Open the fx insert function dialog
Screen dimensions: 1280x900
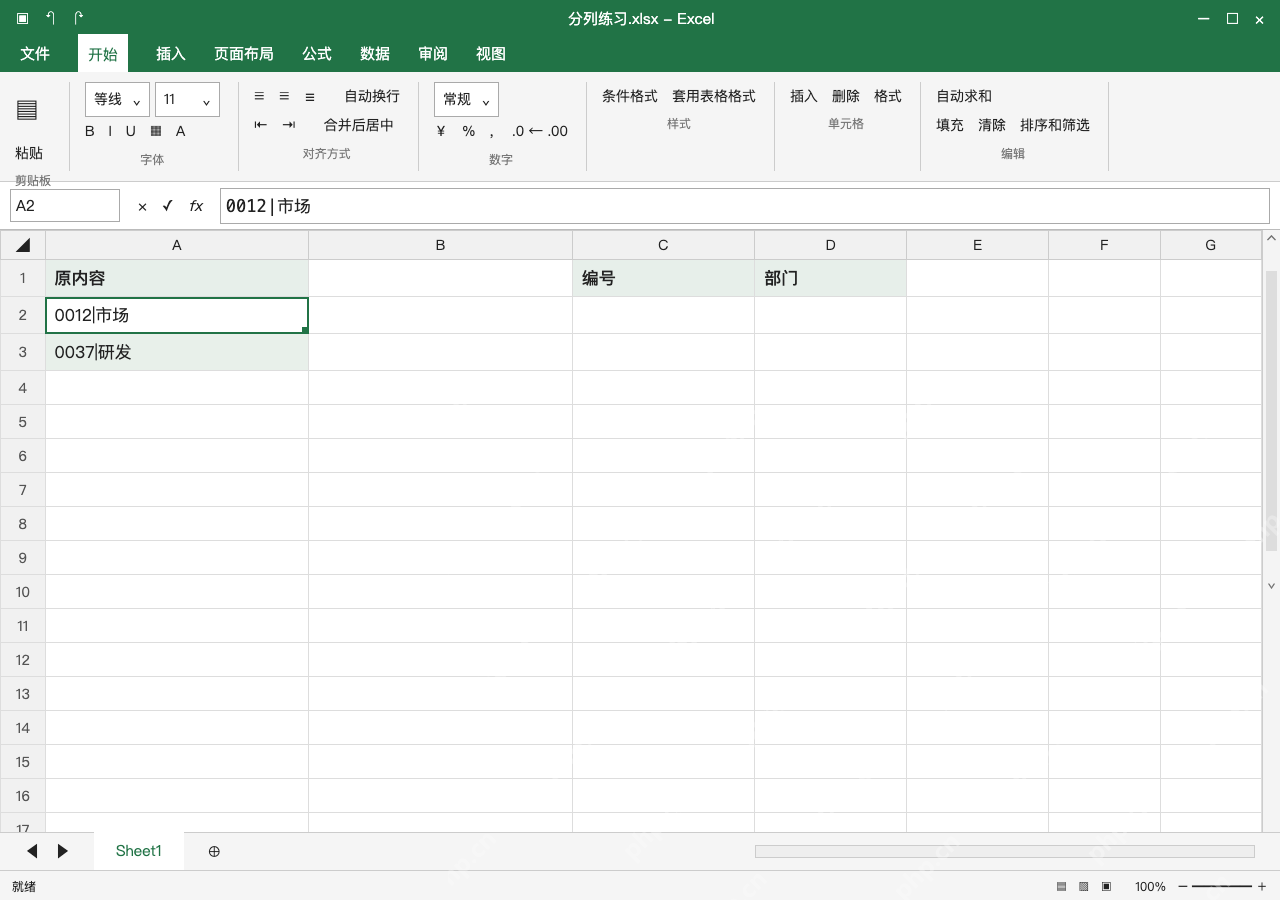tap(196, 206)
